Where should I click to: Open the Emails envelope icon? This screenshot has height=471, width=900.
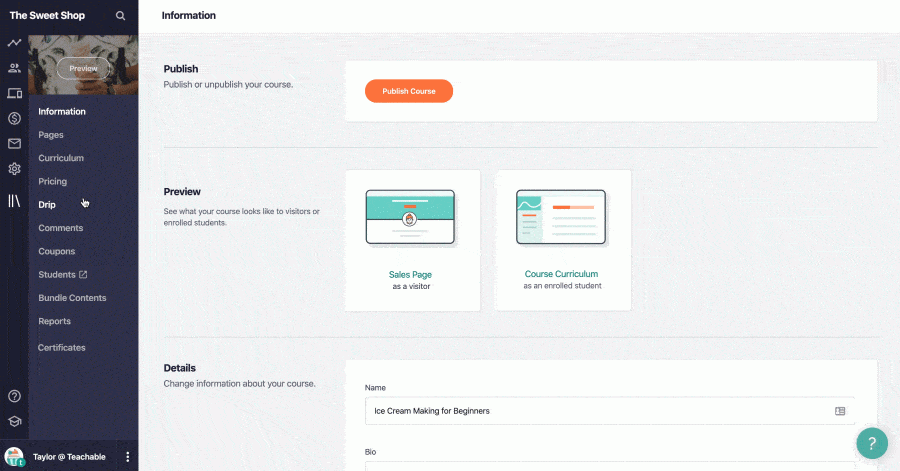pyautogui.click(x=14, y=143)
